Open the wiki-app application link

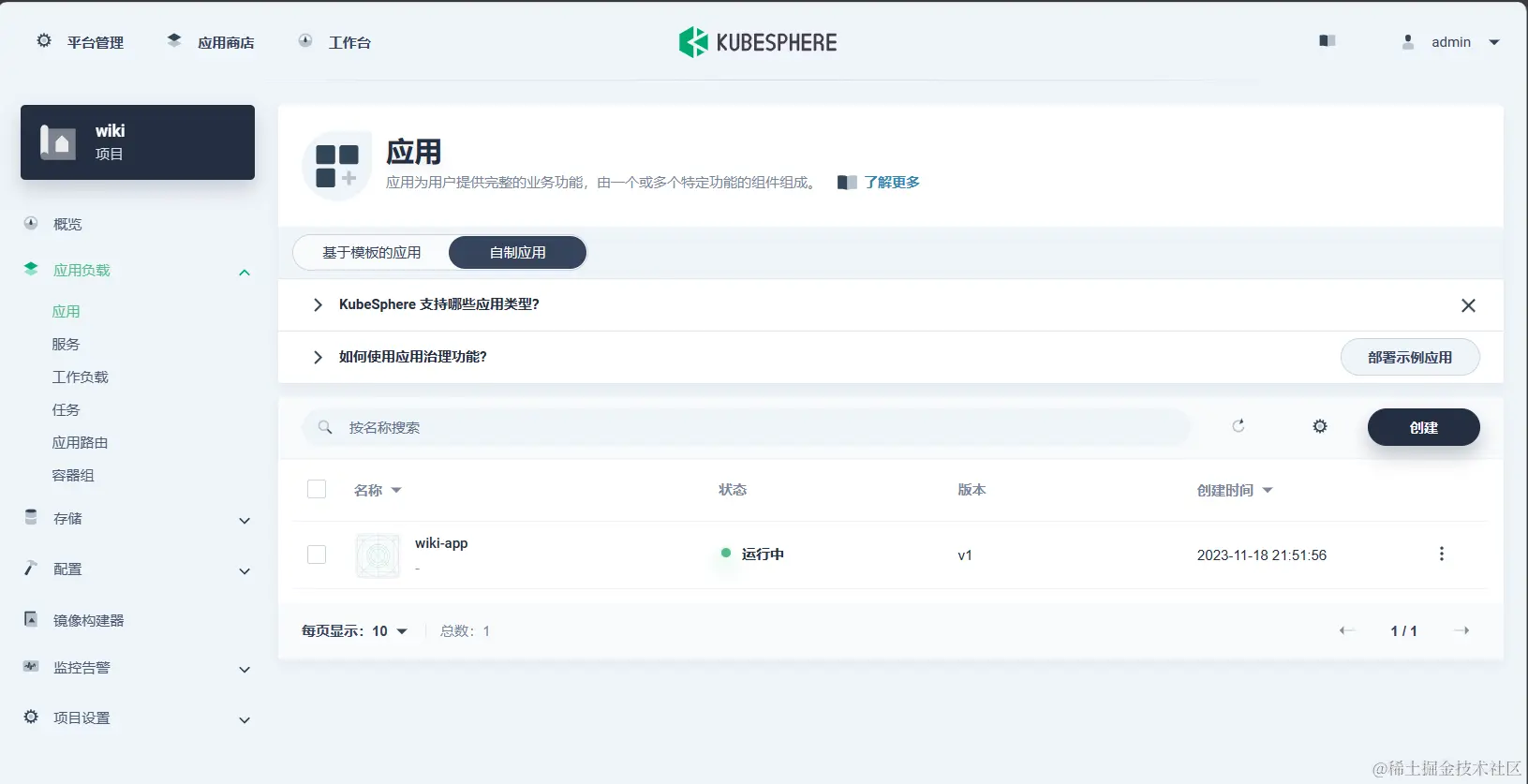point(441,543)
